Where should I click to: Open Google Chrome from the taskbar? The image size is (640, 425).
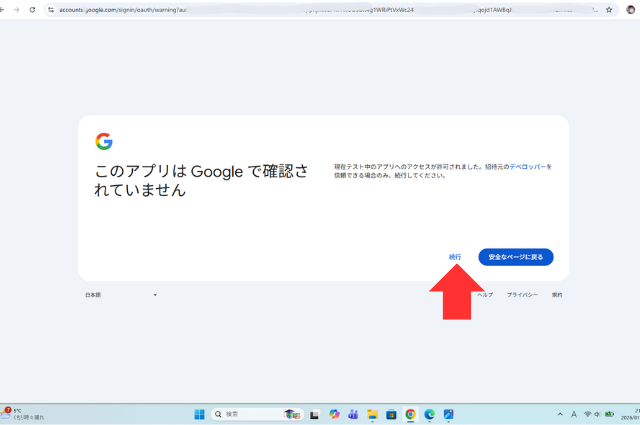click(x=410, y=414)
